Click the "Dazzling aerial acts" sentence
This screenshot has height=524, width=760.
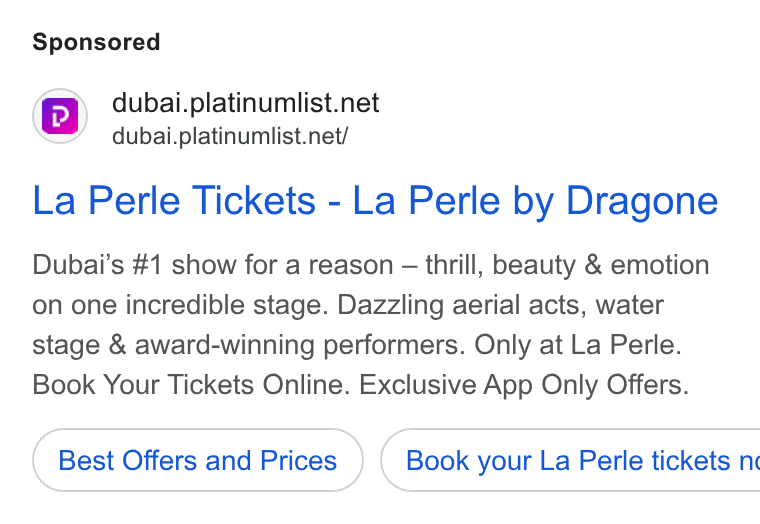point(462,305)
